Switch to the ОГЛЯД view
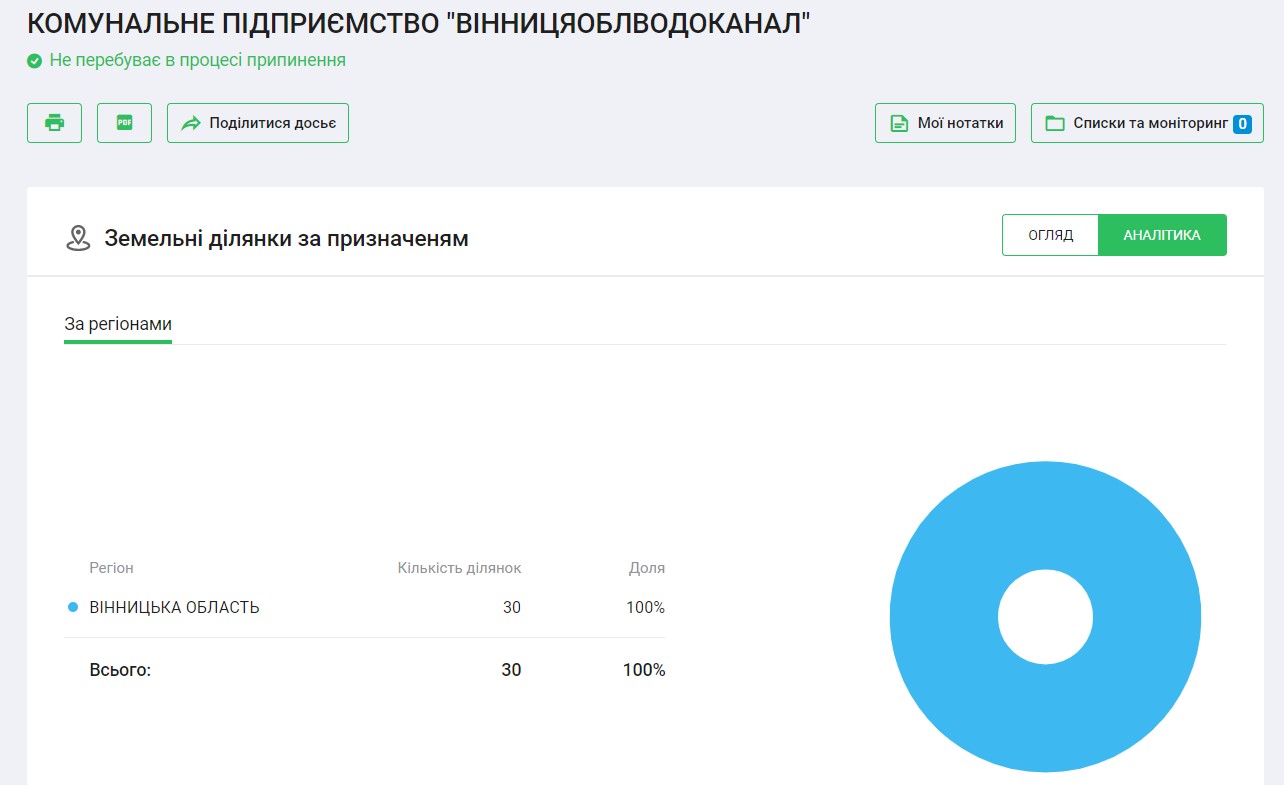 click(1050, 235)
